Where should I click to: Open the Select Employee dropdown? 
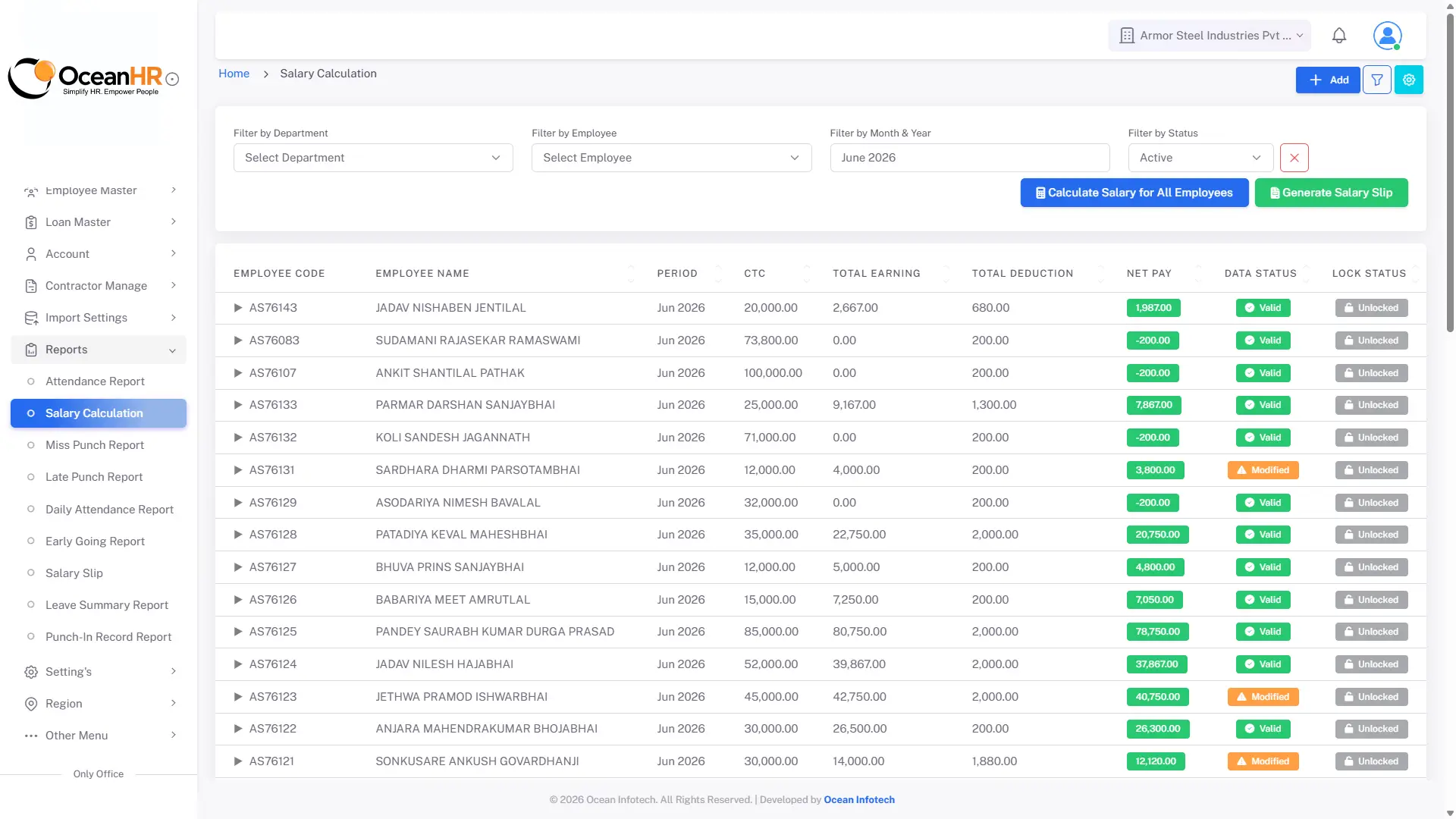point(671,158)
